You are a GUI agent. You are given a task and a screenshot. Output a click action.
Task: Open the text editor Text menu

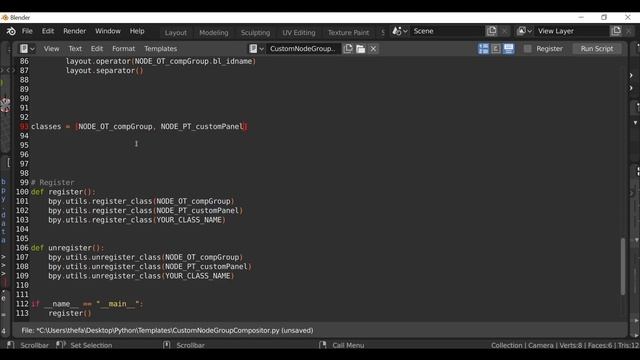(x=75, y=49)
